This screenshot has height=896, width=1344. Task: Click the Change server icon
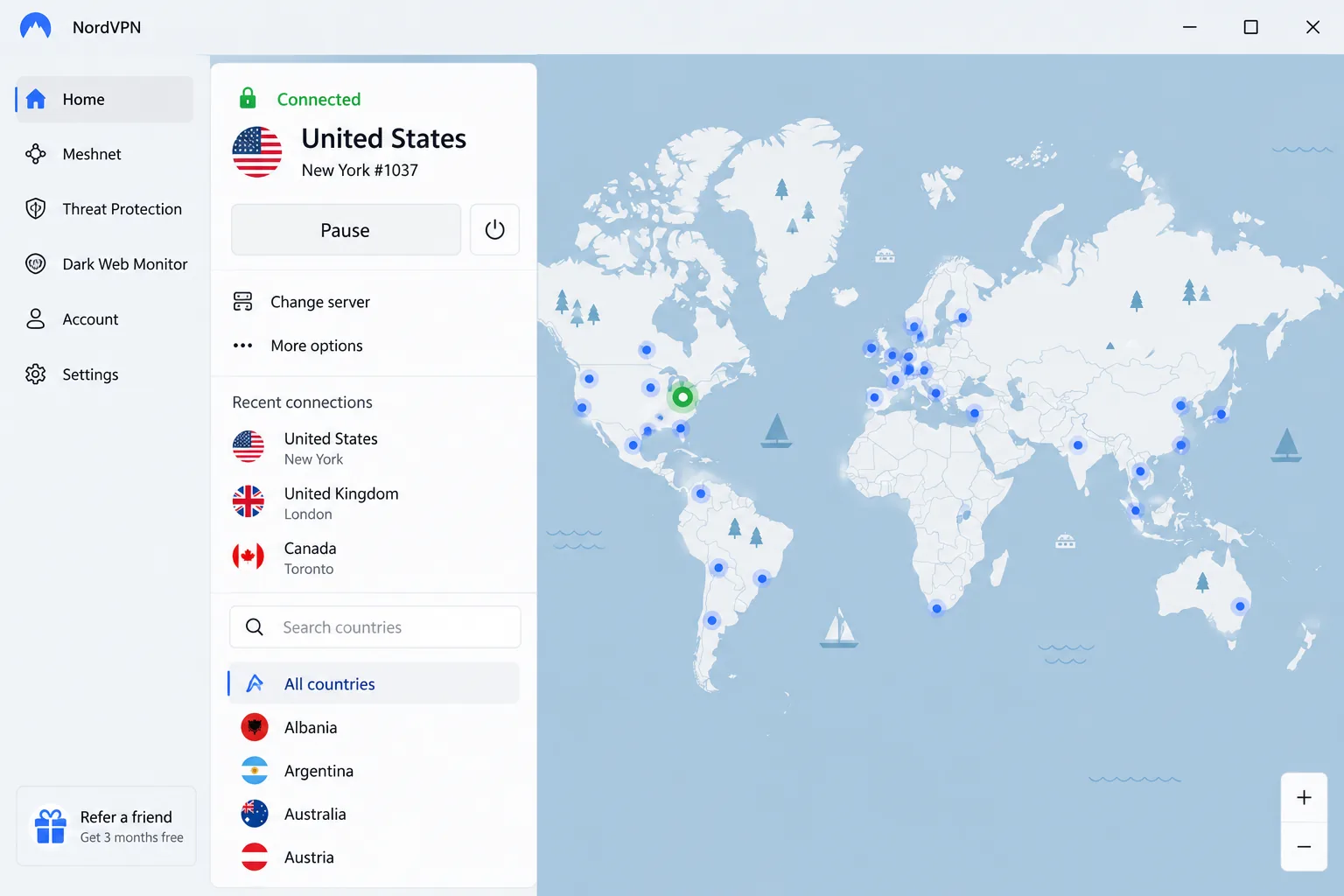[242, 302]
